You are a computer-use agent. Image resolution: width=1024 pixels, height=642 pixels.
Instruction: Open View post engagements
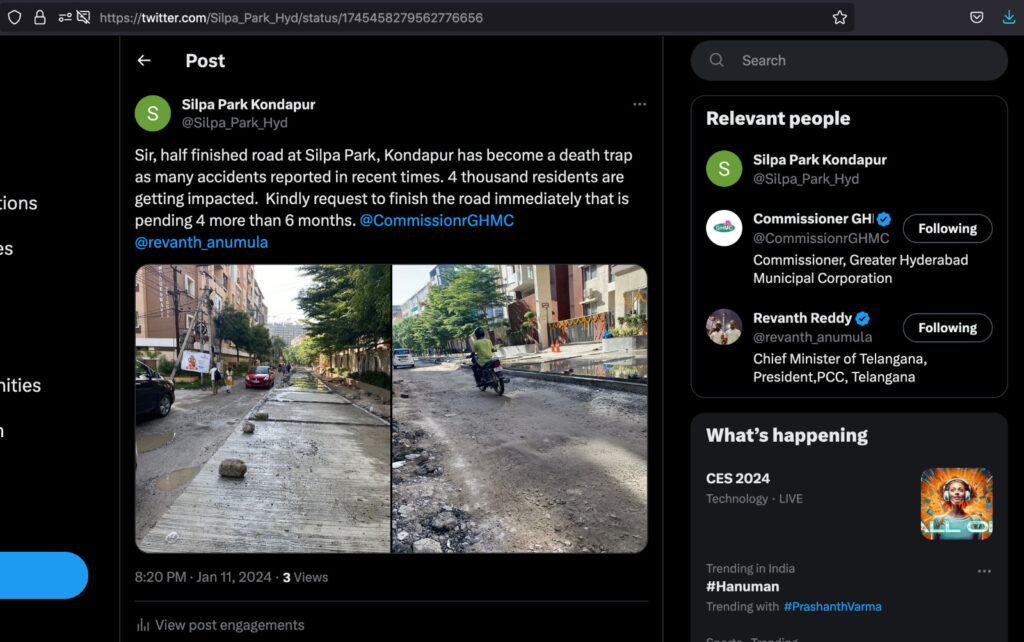click(229, 625)
